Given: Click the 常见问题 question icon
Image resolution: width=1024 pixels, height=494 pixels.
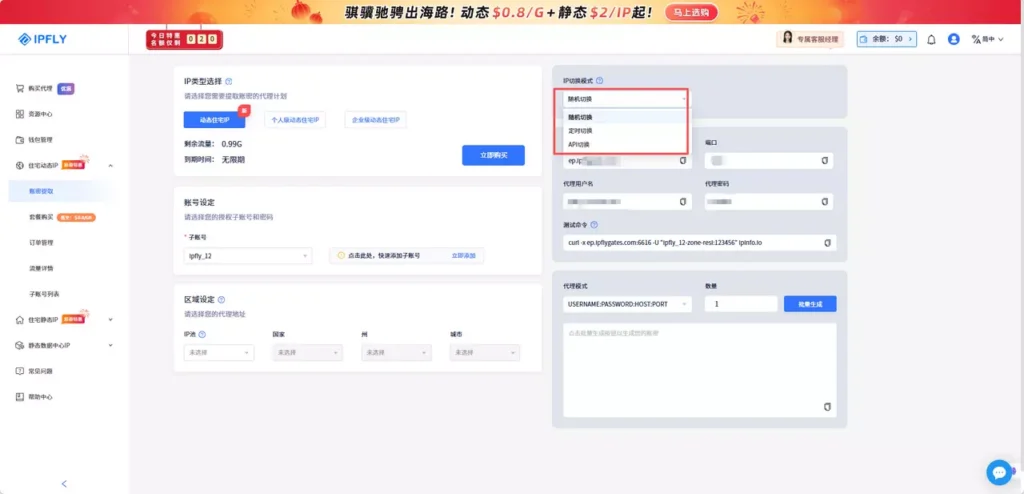Looking at the screenshot, I should point(20,370).
